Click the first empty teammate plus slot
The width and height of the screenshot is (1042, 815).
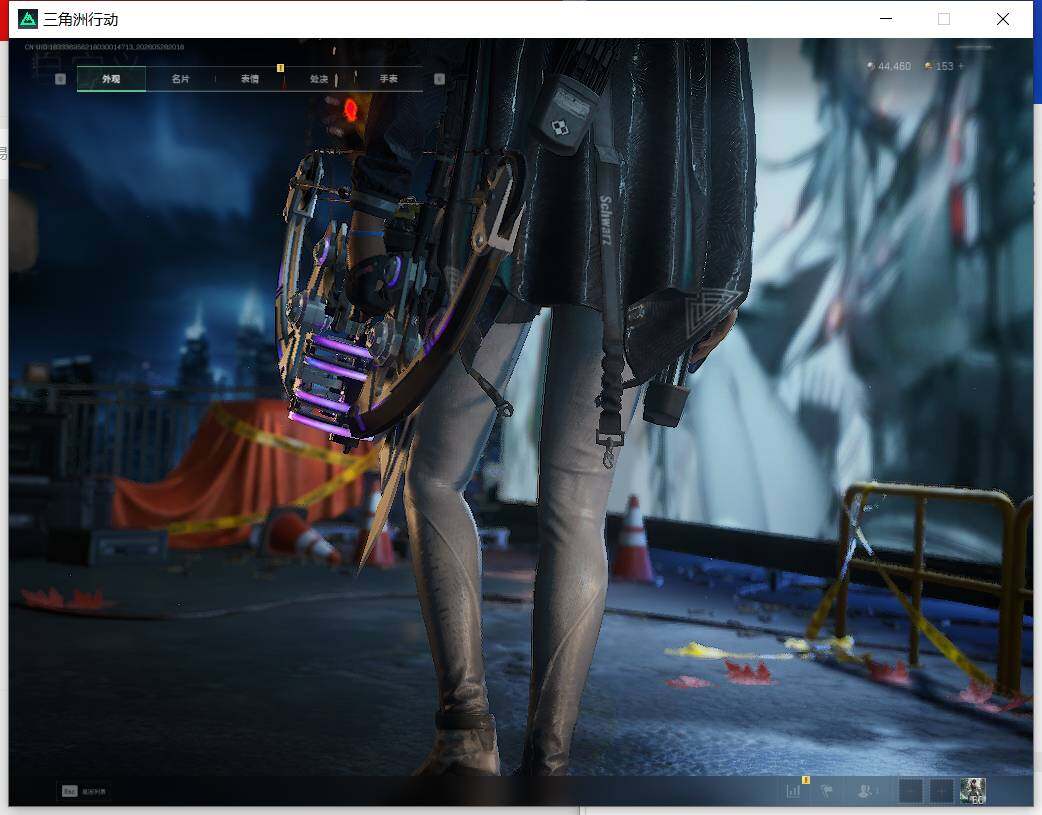(910, 791)
